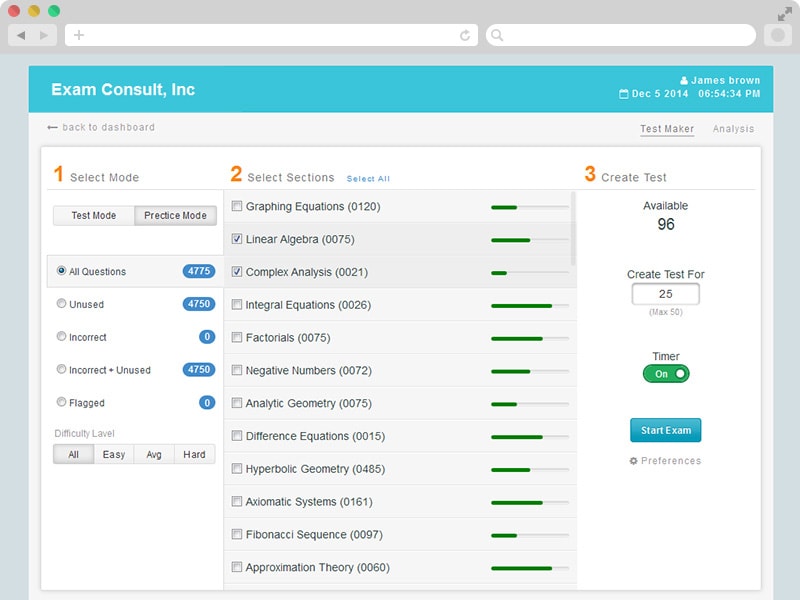The width and height of the screenshot is (800, 600).
Task: Uncheck the Linear Algebra checkbox
Action: click(237, 239)
